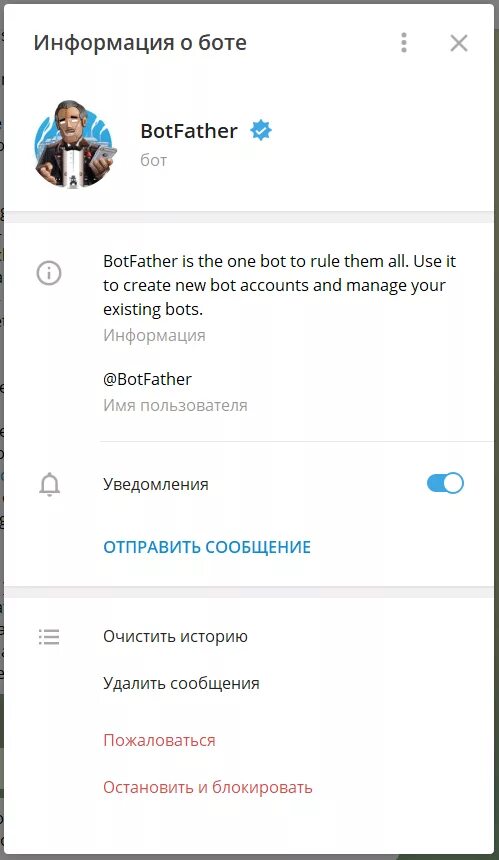Viewport: 499px width, 860px height.
Task: Click the info circle icon
Action: tap(49, 273)
